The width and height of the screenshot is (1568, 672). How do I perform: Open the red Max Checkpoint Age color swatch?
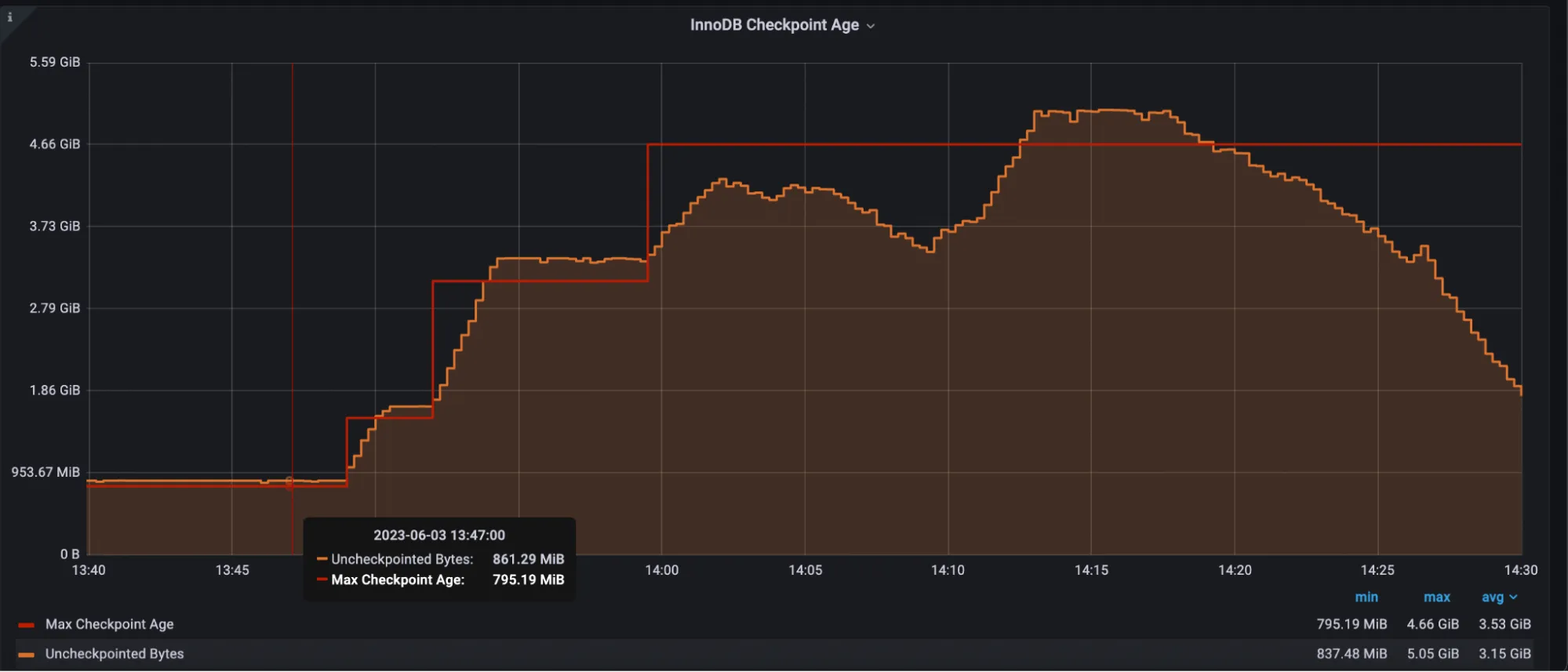(x=26, y=625)
